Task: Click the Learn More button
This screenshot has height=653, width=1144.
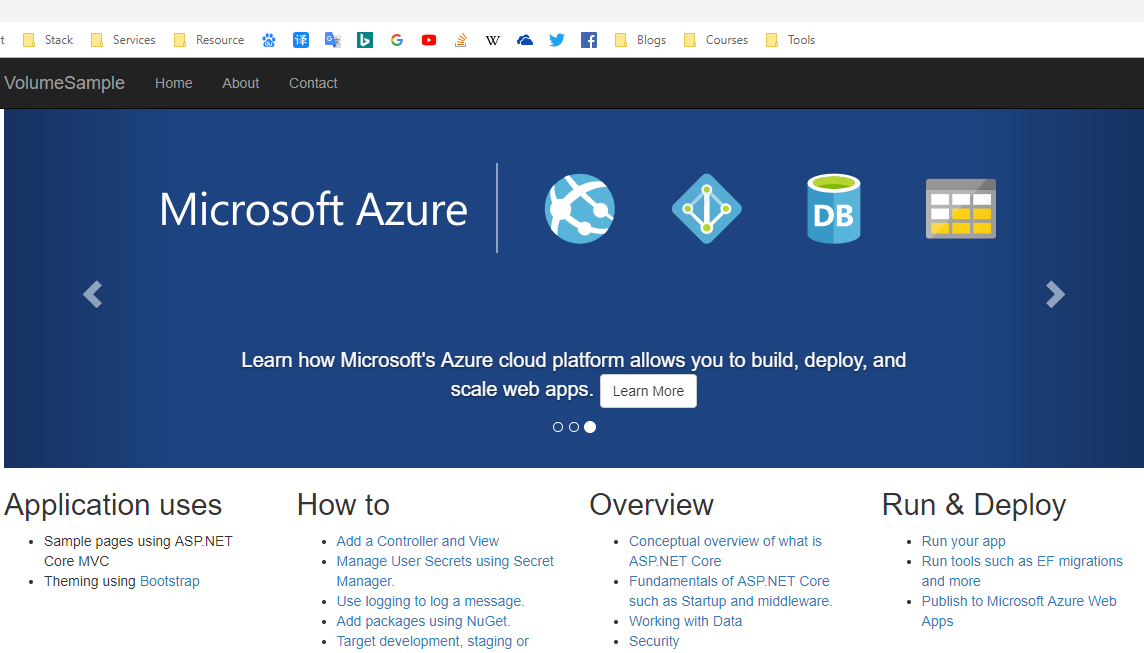Action: [648, 391]
